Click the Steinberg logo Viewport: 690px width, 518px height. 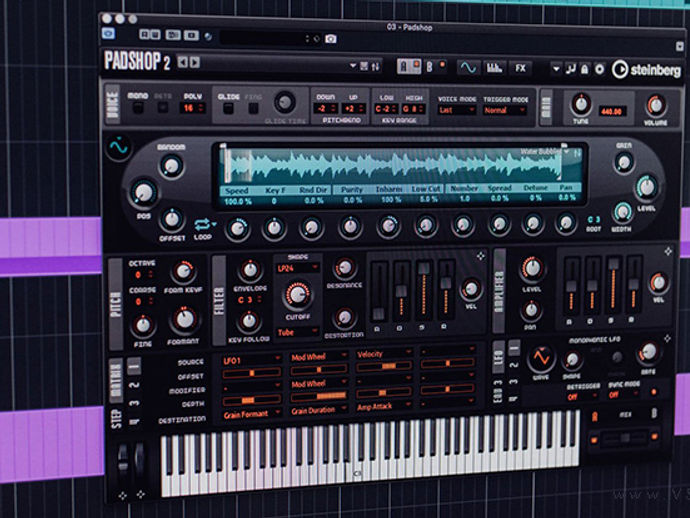coord(646,70)
